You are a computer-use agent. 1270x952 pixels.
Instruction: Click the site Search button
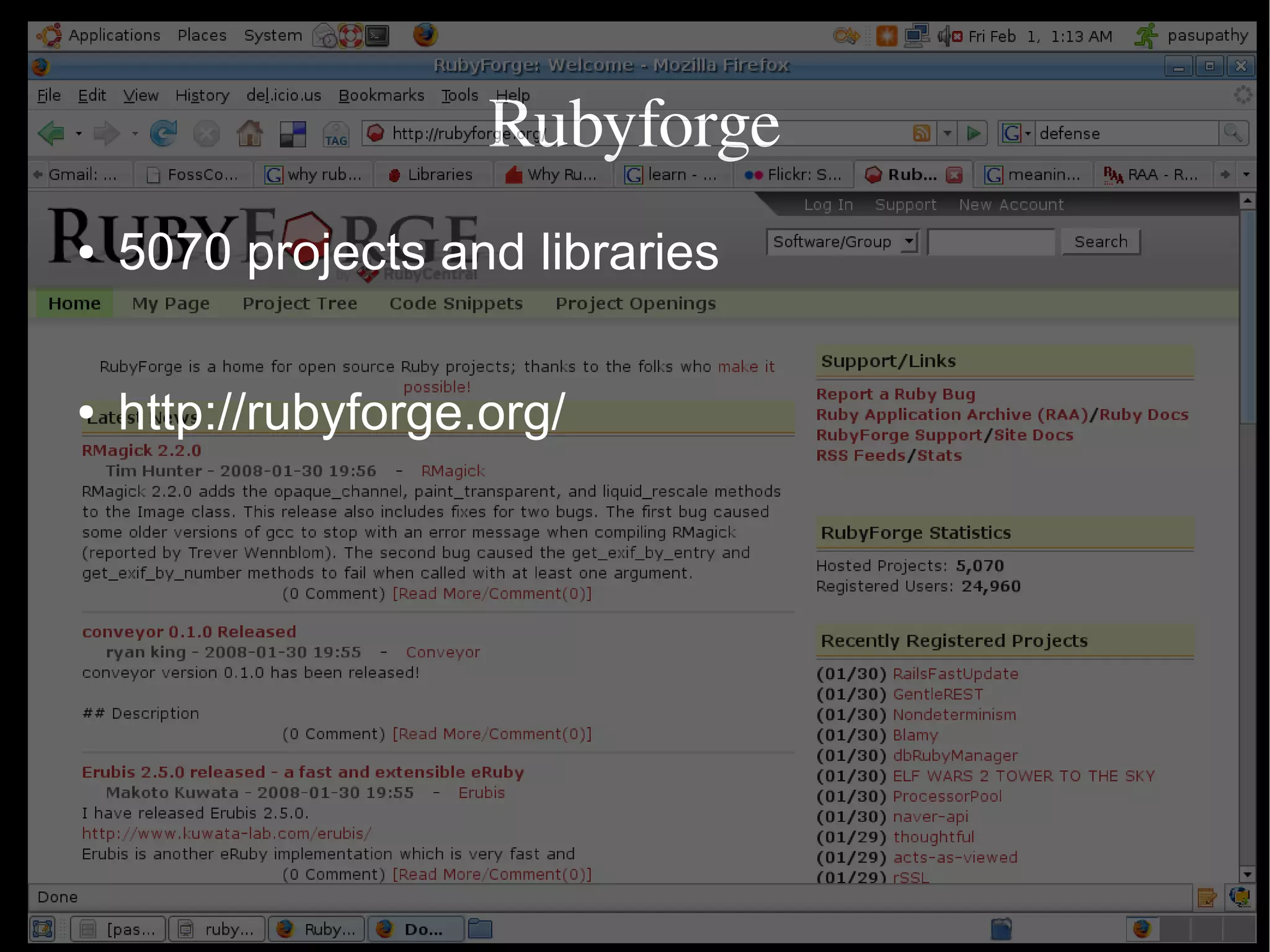[x=1101, y=242]
